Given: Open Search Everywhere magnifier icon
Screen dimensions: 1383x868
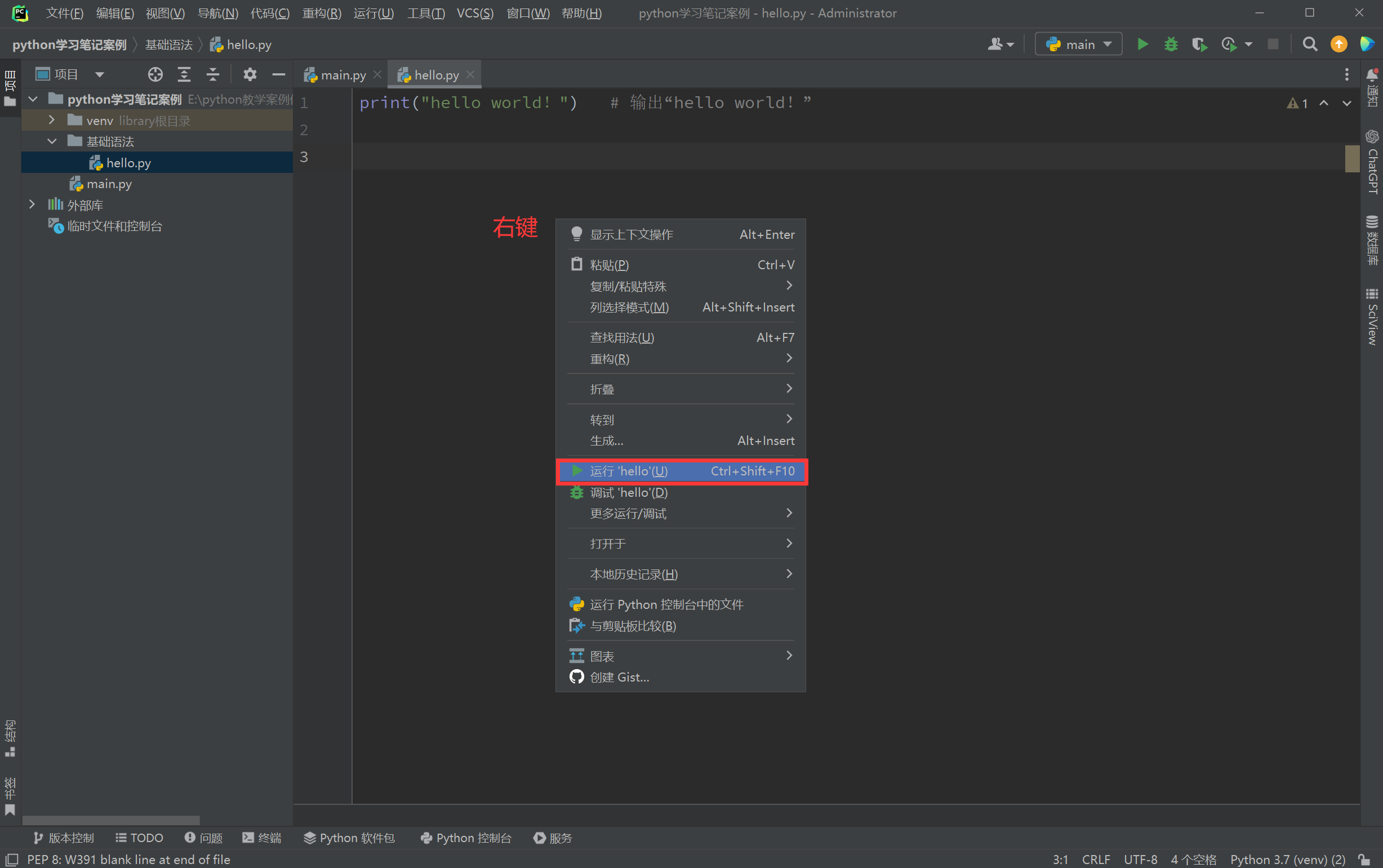Looking at the screenshot, I should tap(1310, 44).
